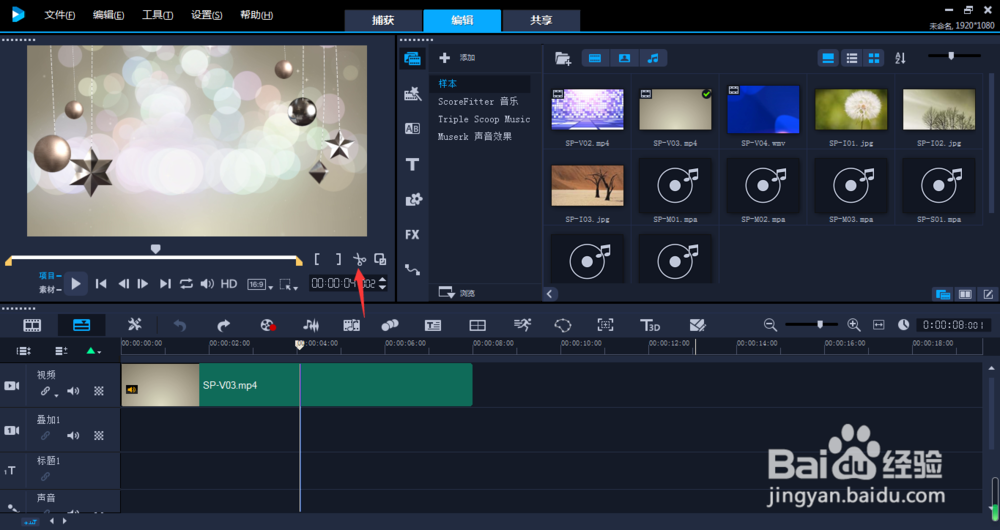Open the resize/crop mode dropdown
The height and width of the screenshot is (530, 1000).
[x=289, y=284]
